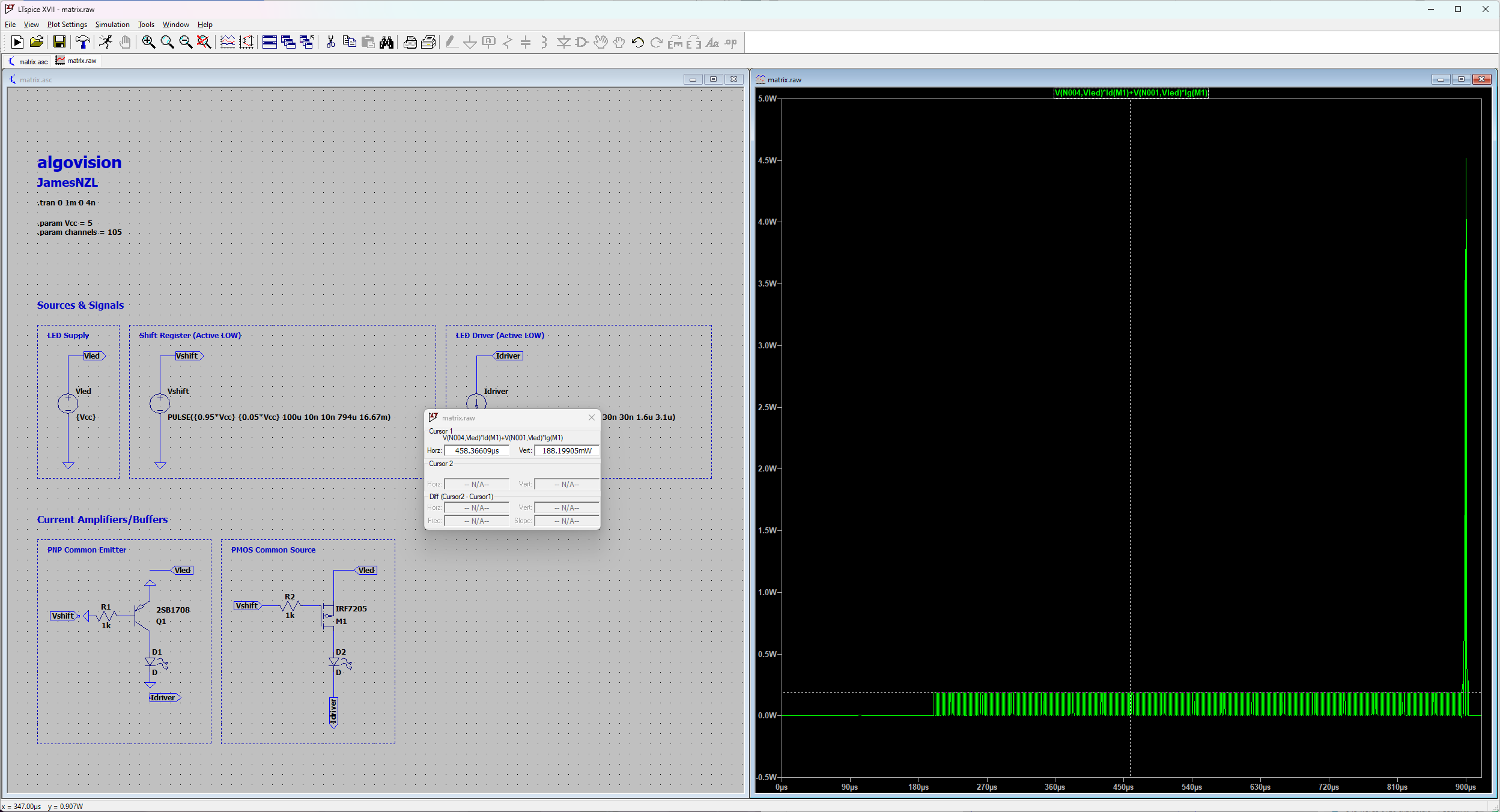This screenshot has height=812, width=1500.
Task: Click the Redo arrow icon
Action: [x=657, y=42]
